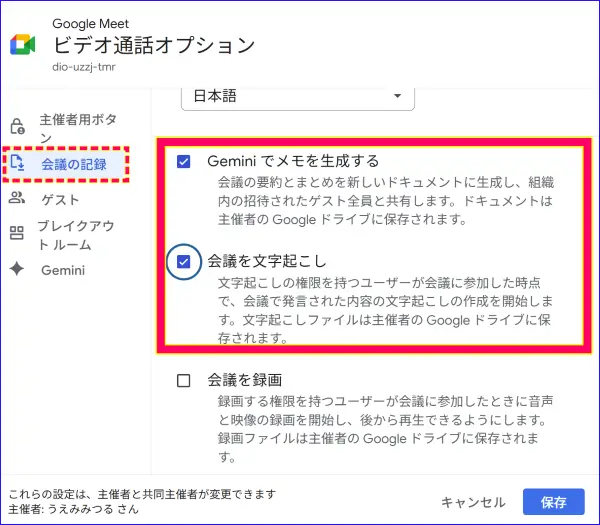This screenshot has height=525, width=600.
Task: Toggle the 会議を文字起こし checkbox
Action: [184, 262]
